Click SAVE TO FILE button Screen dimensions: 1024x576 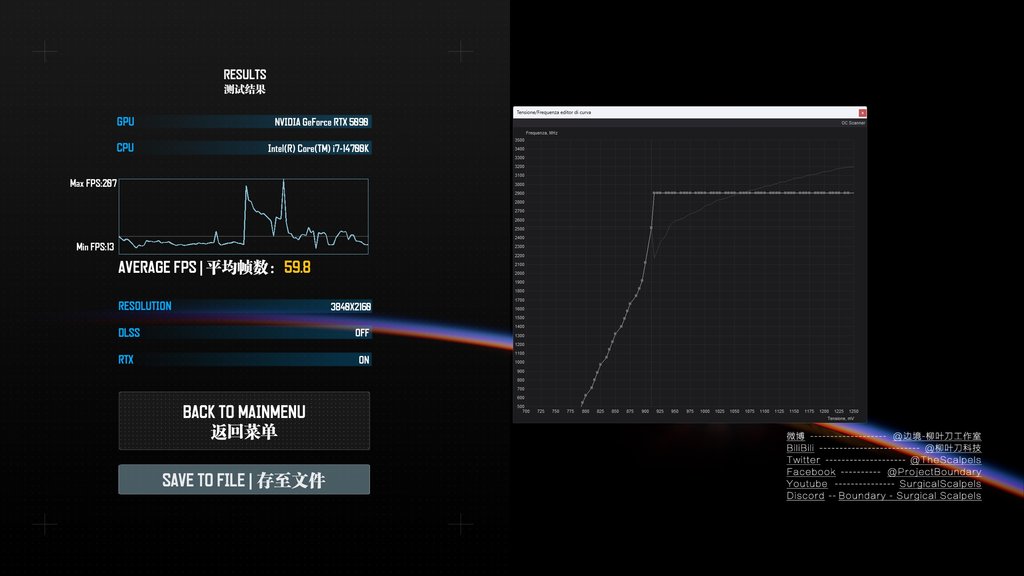[244, 479]
